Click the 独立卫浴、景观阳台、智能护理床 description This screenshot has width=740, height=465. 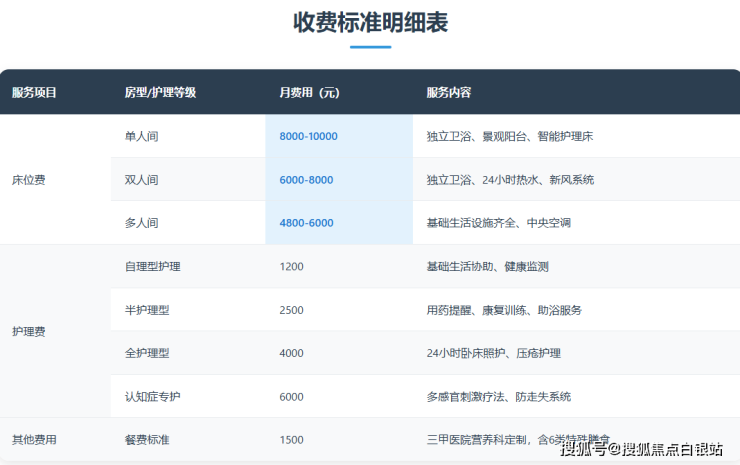click(511, 136)
